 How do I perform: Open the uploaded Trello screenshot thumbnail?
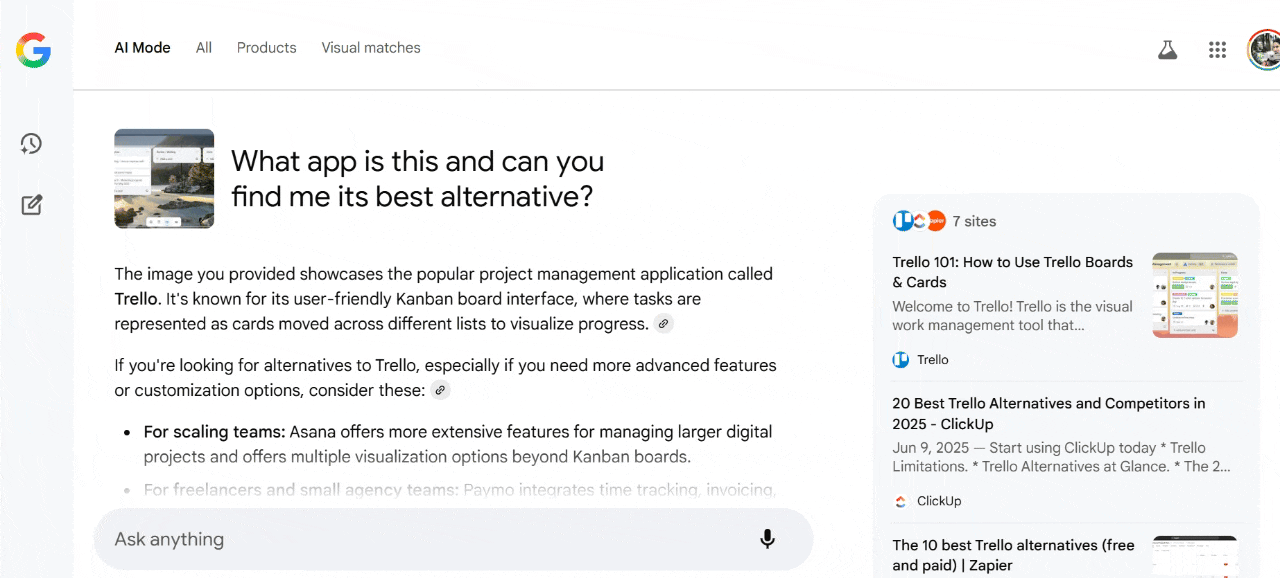(164, 178)
